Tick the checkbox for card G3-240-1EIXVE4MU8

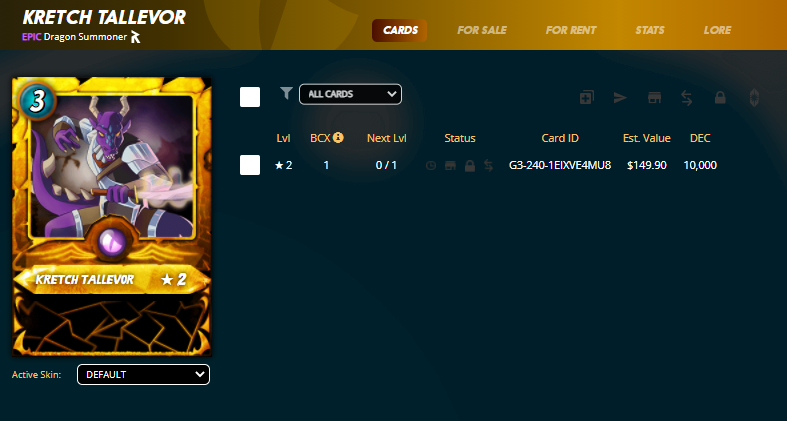coord(250,165)
